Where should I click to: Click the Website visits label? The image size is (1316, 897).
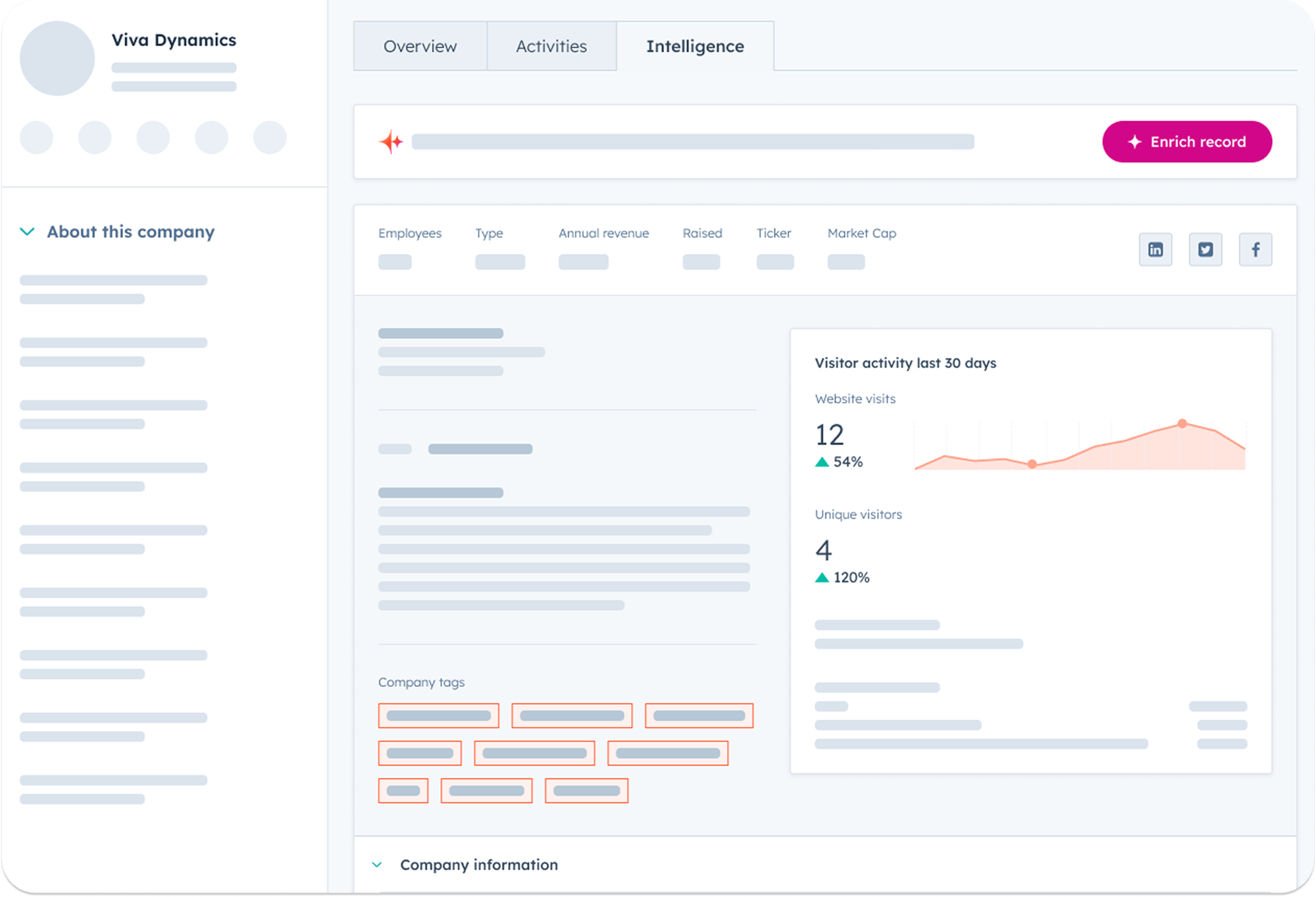855,399
